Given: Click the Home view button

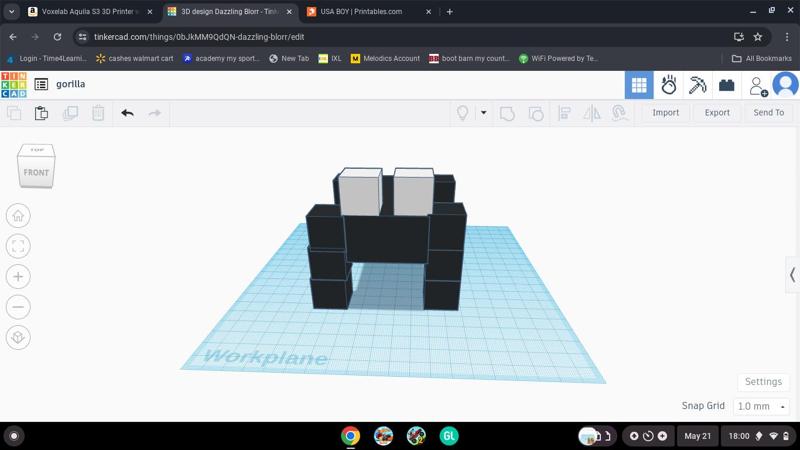Looking at the screenshot, I should coord(18,216).
